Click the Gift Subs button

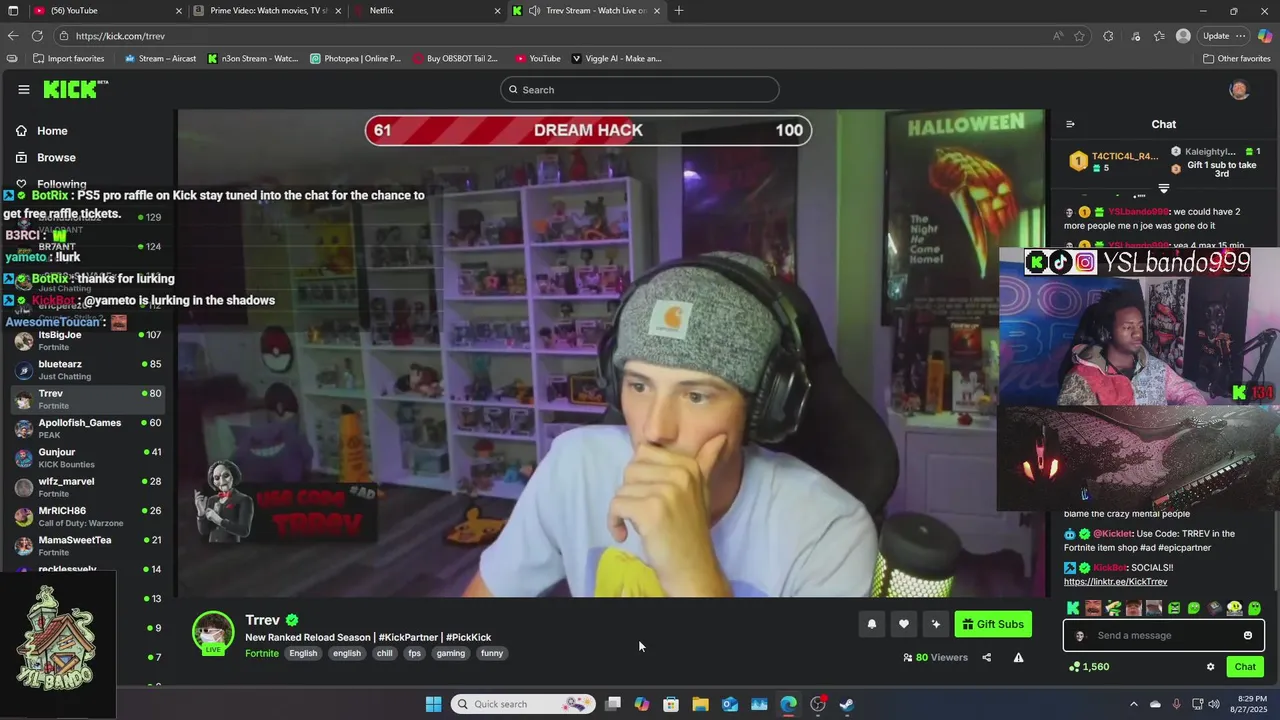point(993,624)
